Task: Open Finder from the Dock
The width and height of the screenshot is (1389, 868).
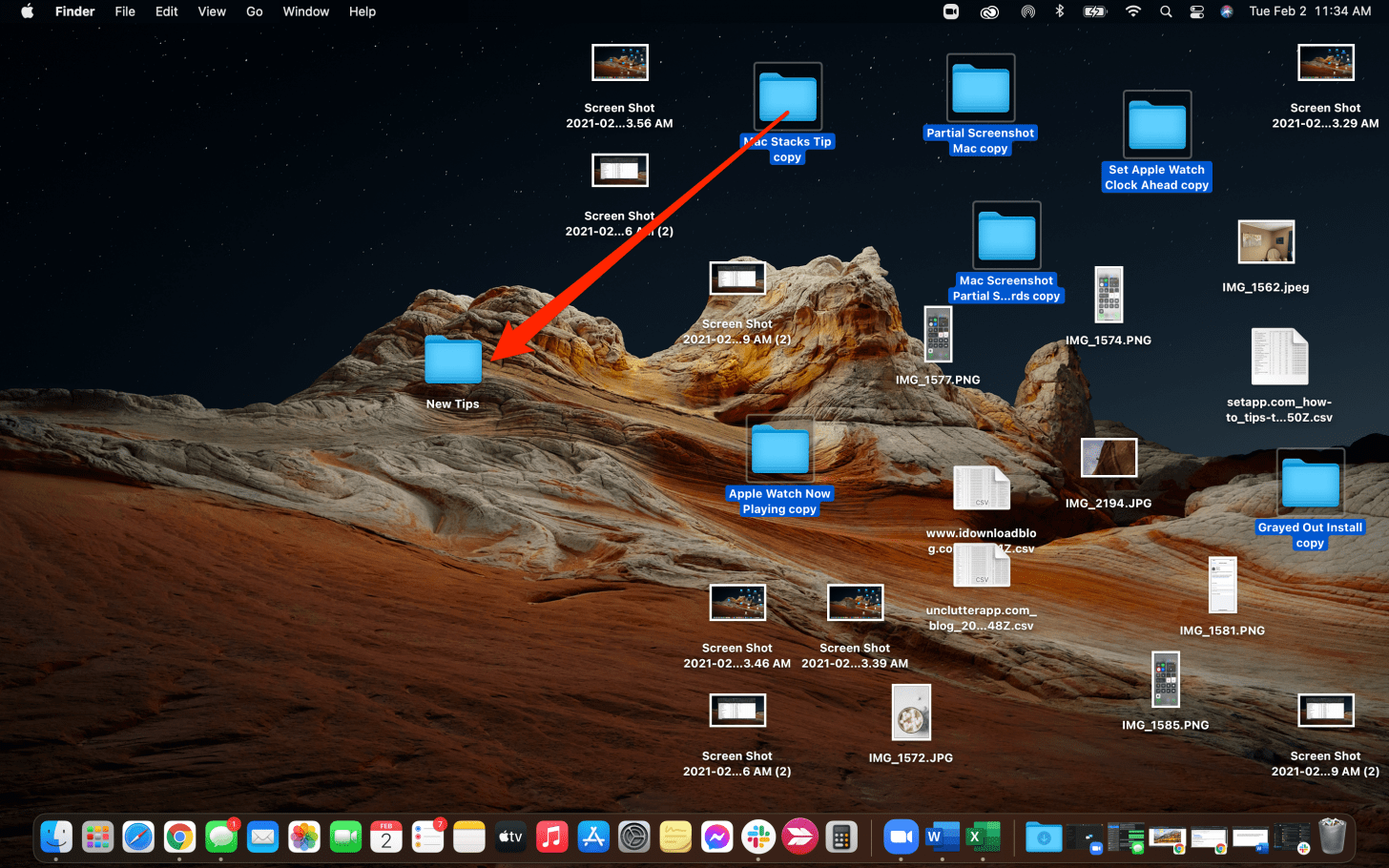Action: tap(56, 837)
